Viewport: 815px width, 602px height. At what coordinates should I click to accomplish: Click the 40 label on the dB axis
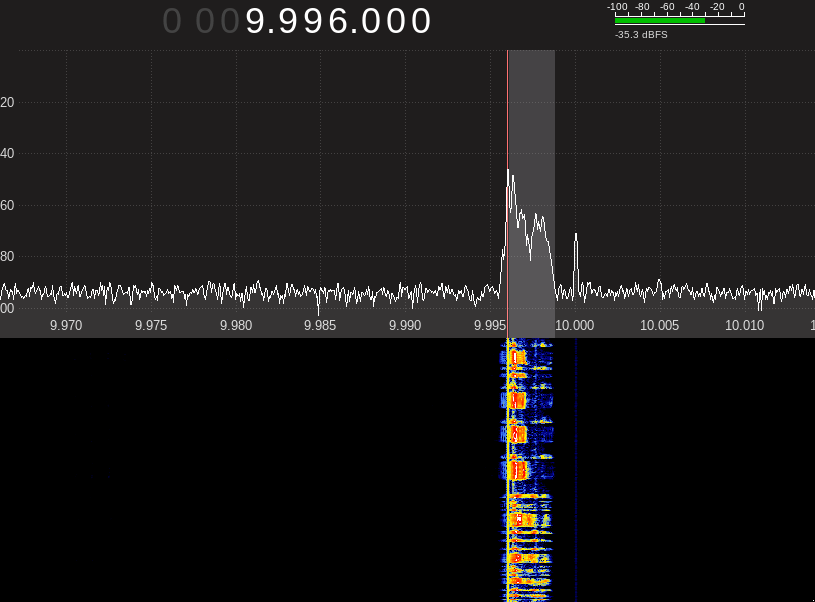7,154
